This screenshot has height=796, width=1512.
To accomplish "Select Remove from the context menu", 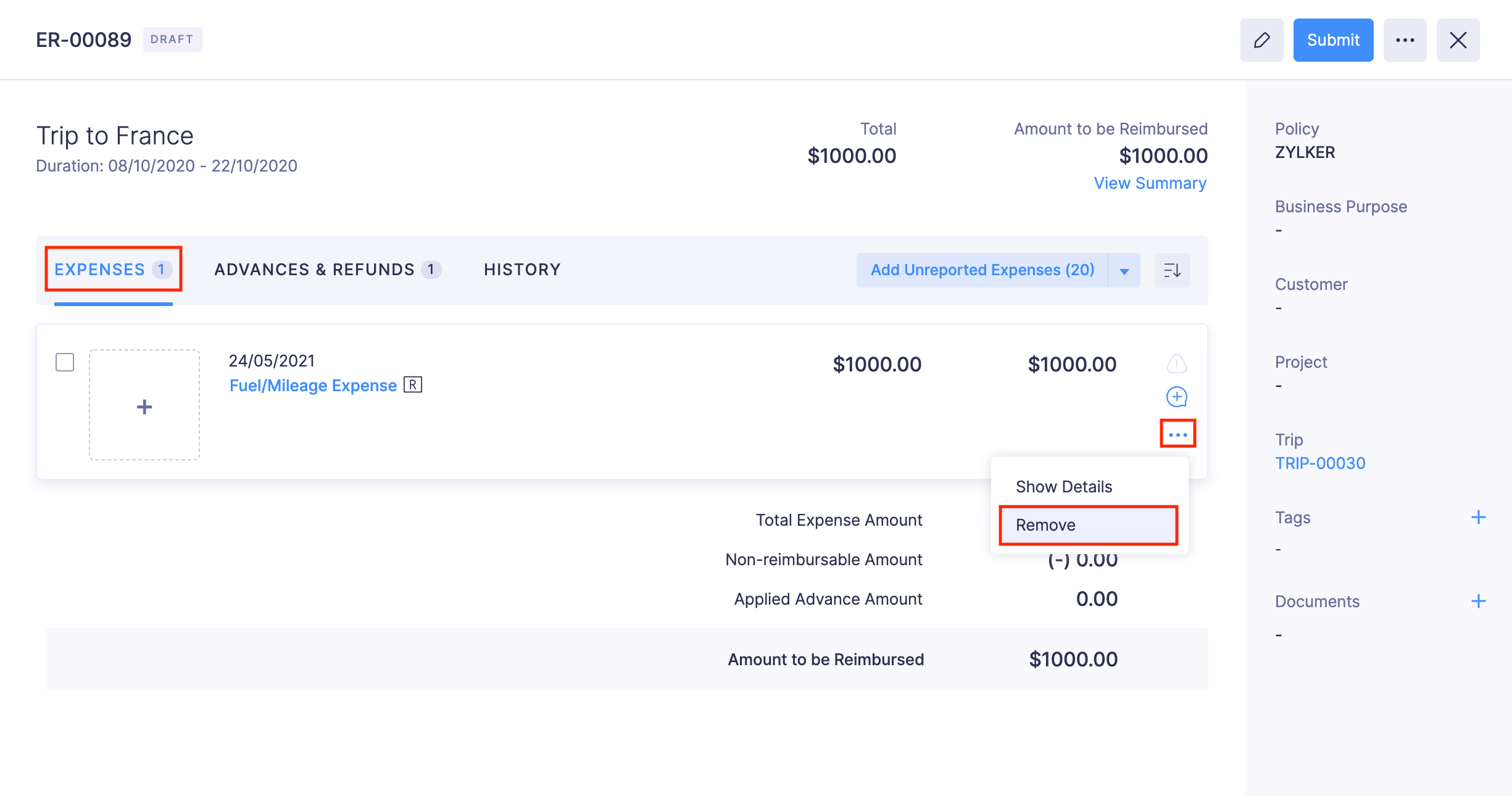I will click(x=1046, y=524).
